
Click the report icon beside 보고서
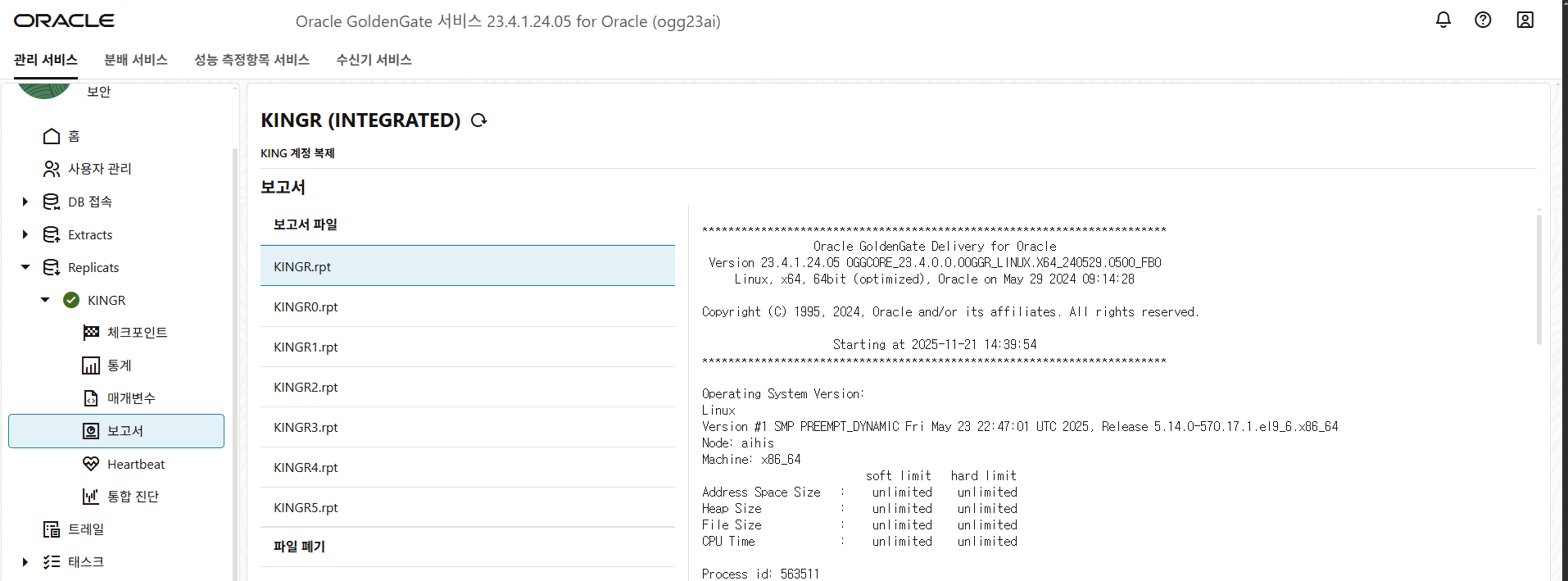click(x=91, y=431)
